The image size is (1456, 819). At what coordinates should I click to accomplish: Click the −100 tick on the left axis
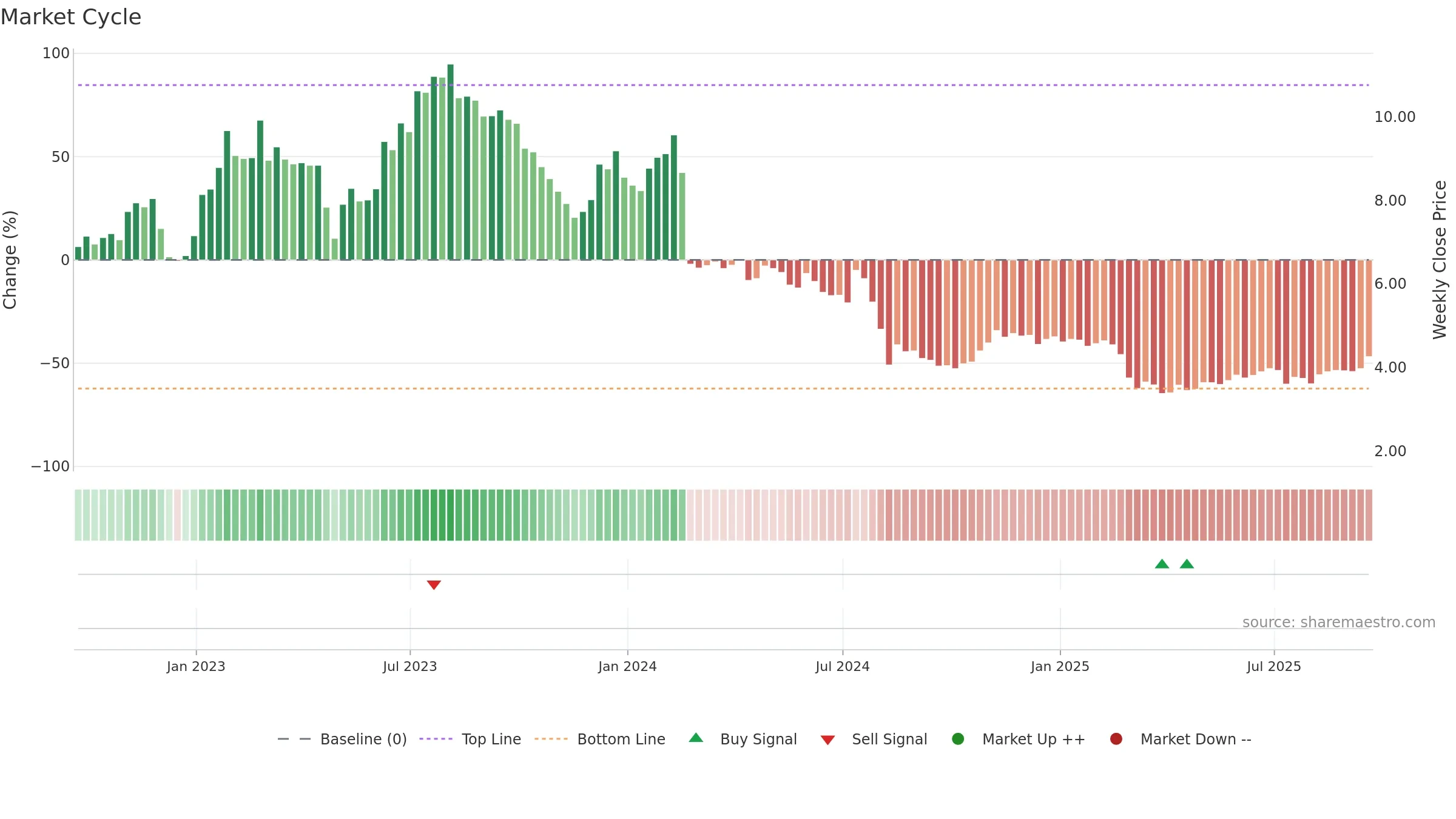pos(50,467)
